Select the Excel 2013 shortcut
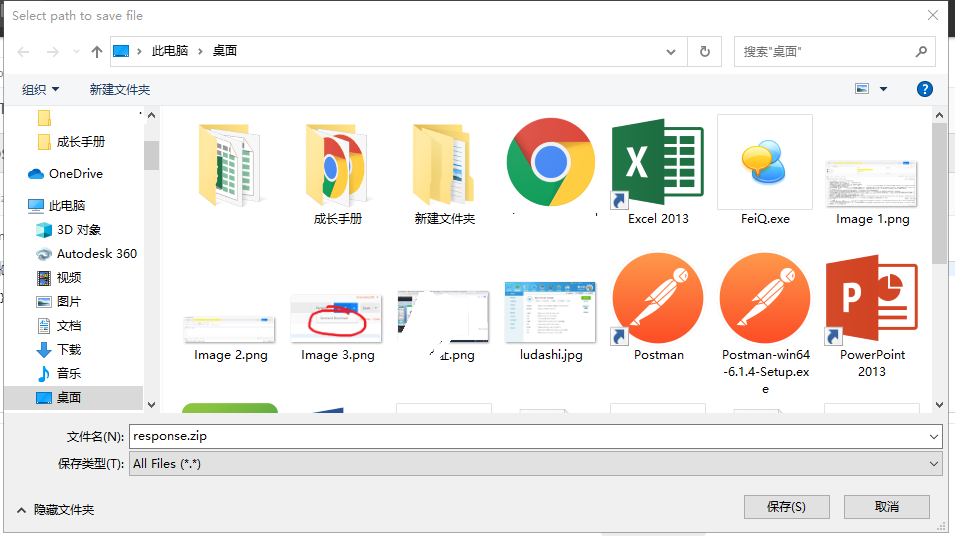 (x=658, y=172)
